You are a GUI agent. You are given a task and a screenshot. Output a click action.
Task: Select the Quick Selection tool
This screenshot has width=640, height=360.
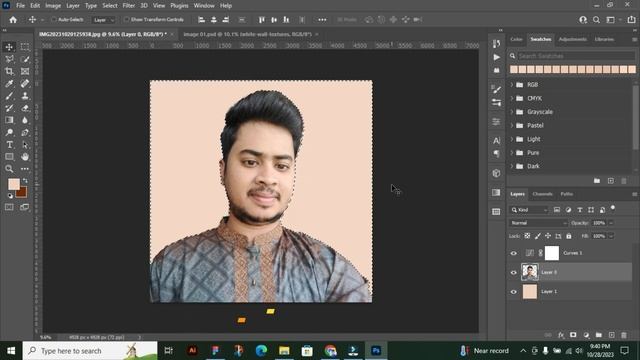coord(25,59)
